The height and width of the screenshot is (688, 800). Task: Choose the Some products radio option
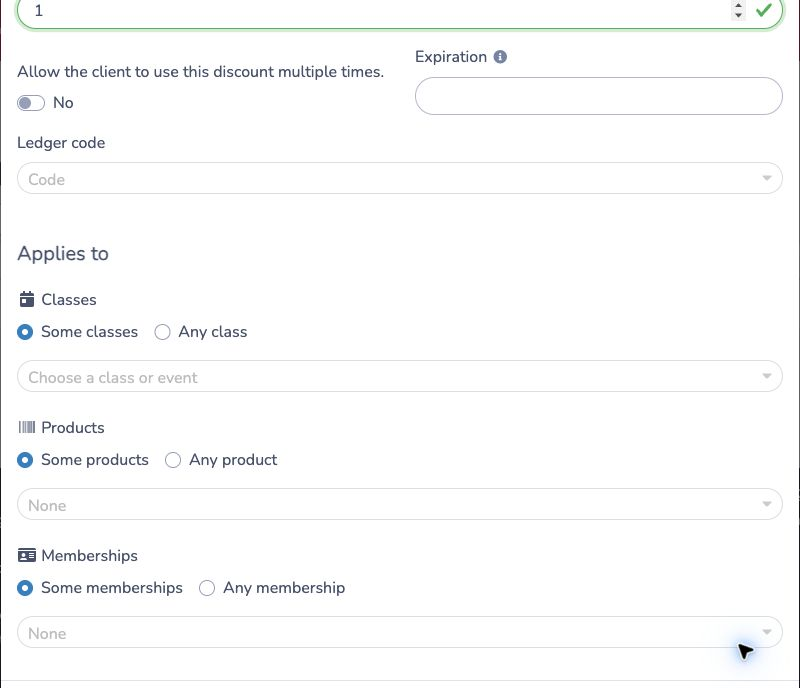click(x=25, y=460)
